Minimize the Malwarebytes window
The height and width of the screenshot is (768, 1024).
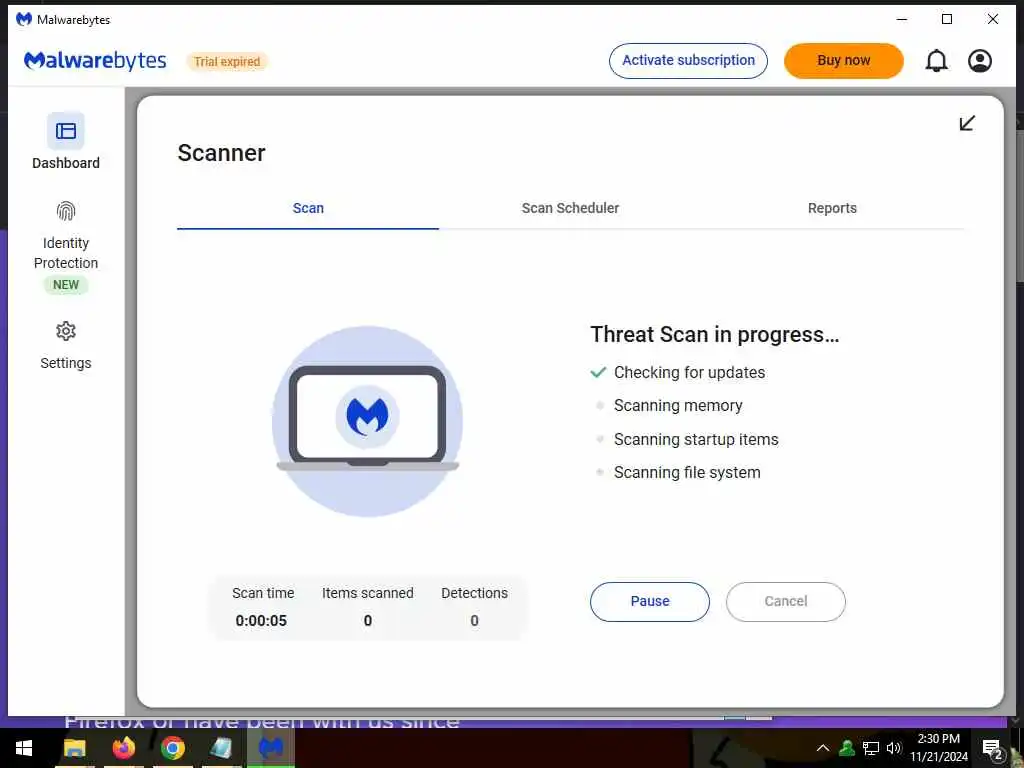[x=902, y=19]
